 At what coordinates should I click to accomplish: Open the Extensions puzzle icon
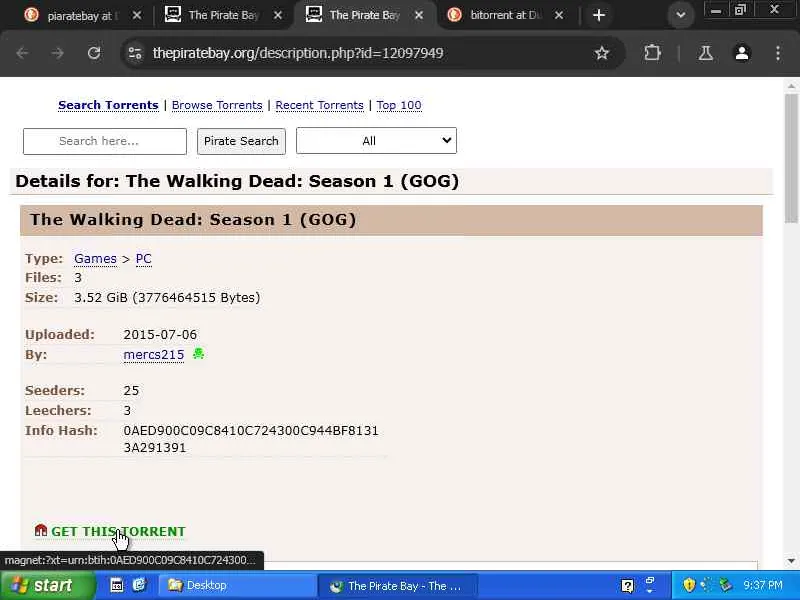click(652, 53)
